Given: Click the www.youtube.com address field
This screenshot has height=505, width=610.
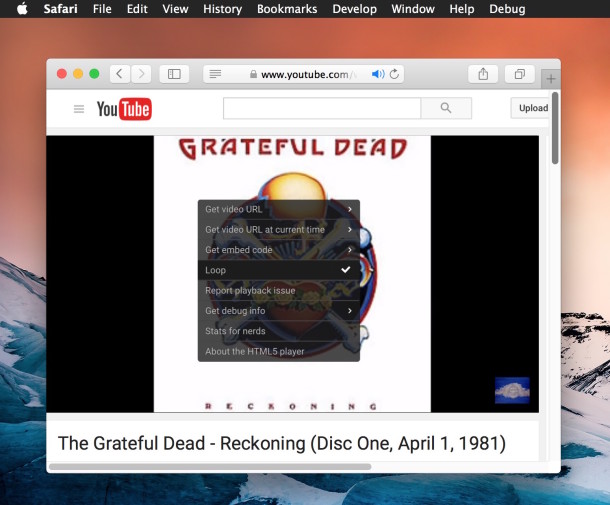Looking at the screenshot, I should pos(304,74).
